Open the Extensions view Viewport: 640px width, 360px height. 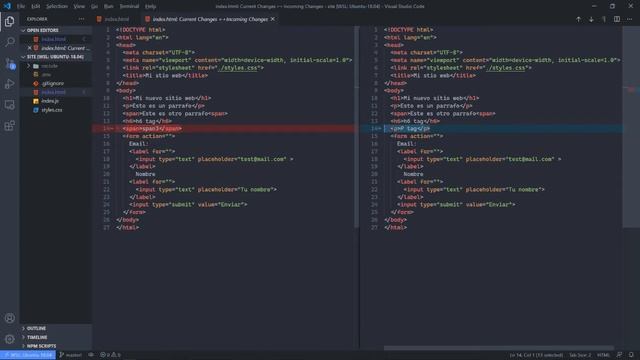(x=9, y=126)
